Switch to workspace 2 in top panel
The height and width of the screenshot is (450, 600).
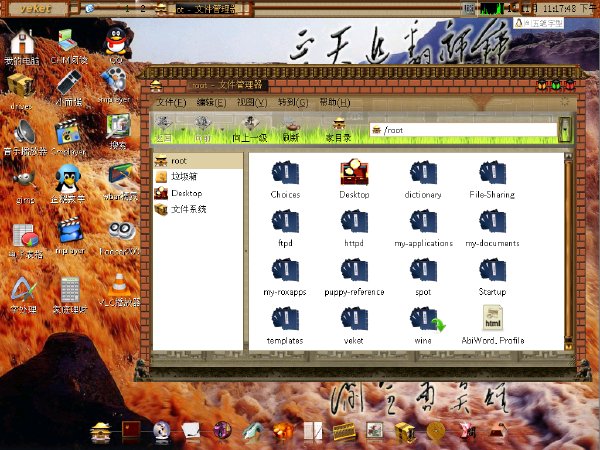tap(143, 8)
